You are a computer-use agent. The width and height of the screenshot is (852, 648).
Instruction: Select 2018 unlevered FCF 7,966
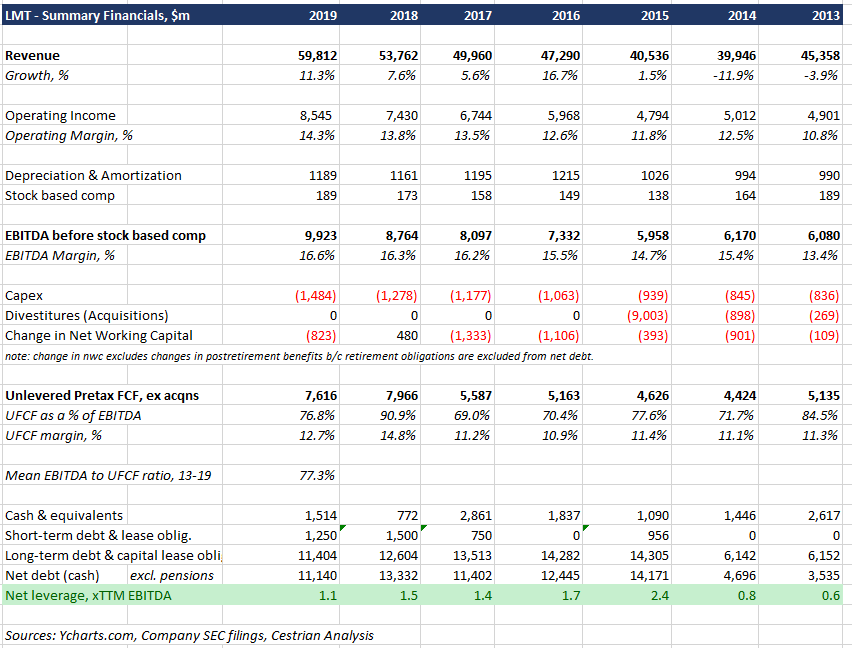pyautogui.click(x=402, y=395)
